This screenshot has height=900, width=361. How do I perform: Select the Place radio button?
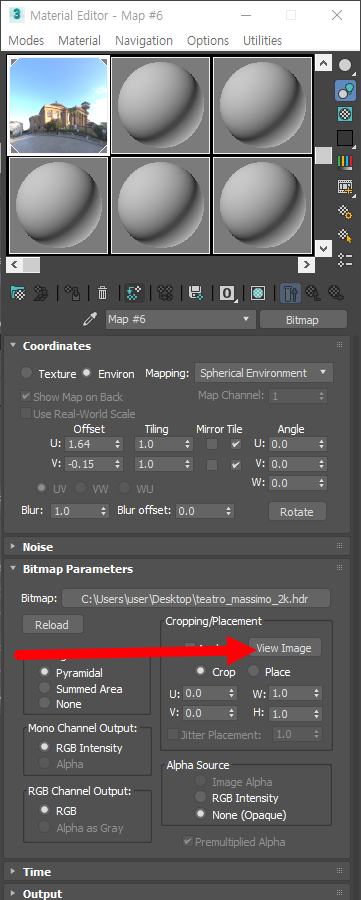[x=253, y=671]
